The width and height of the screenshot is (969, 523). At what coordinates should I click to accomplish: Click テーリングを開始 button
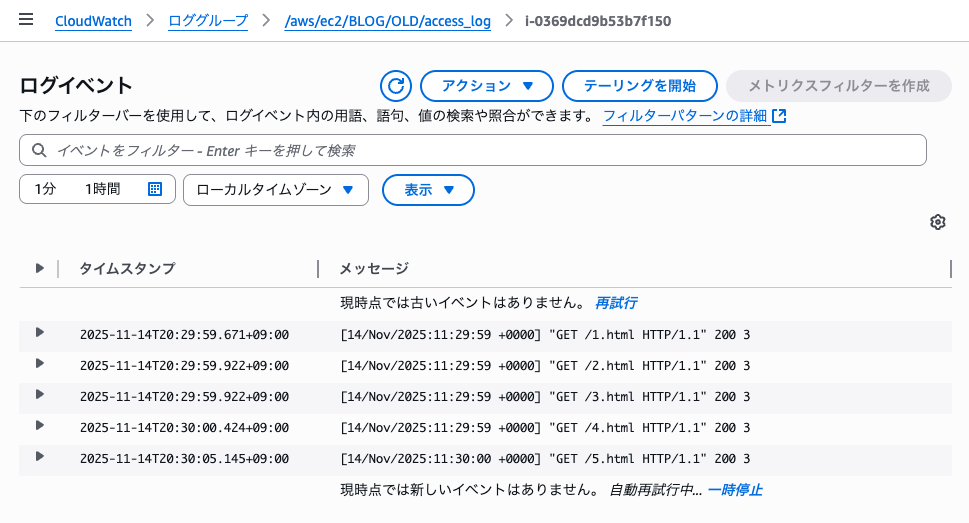click(640, 86)
